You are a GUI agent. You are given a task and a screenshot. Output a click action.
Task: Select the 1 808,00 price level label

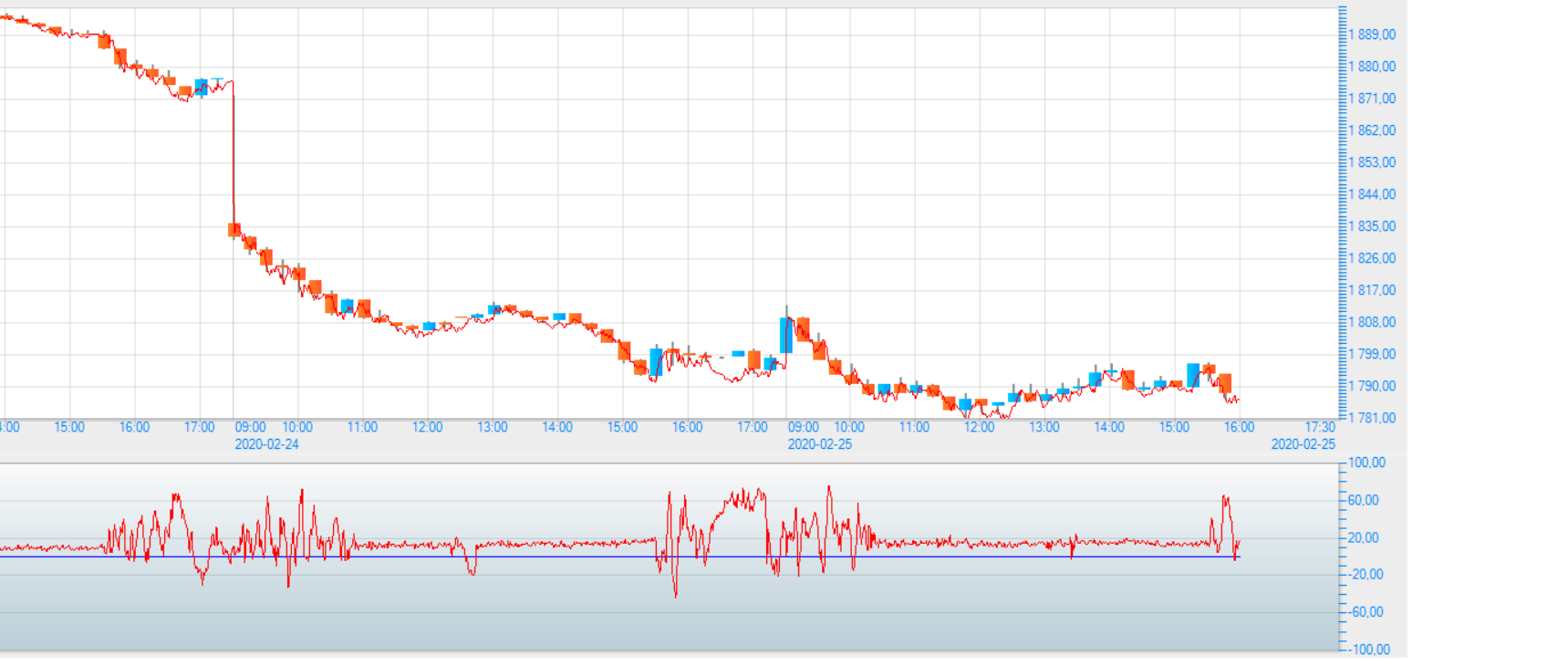(x=1372, y=322)
